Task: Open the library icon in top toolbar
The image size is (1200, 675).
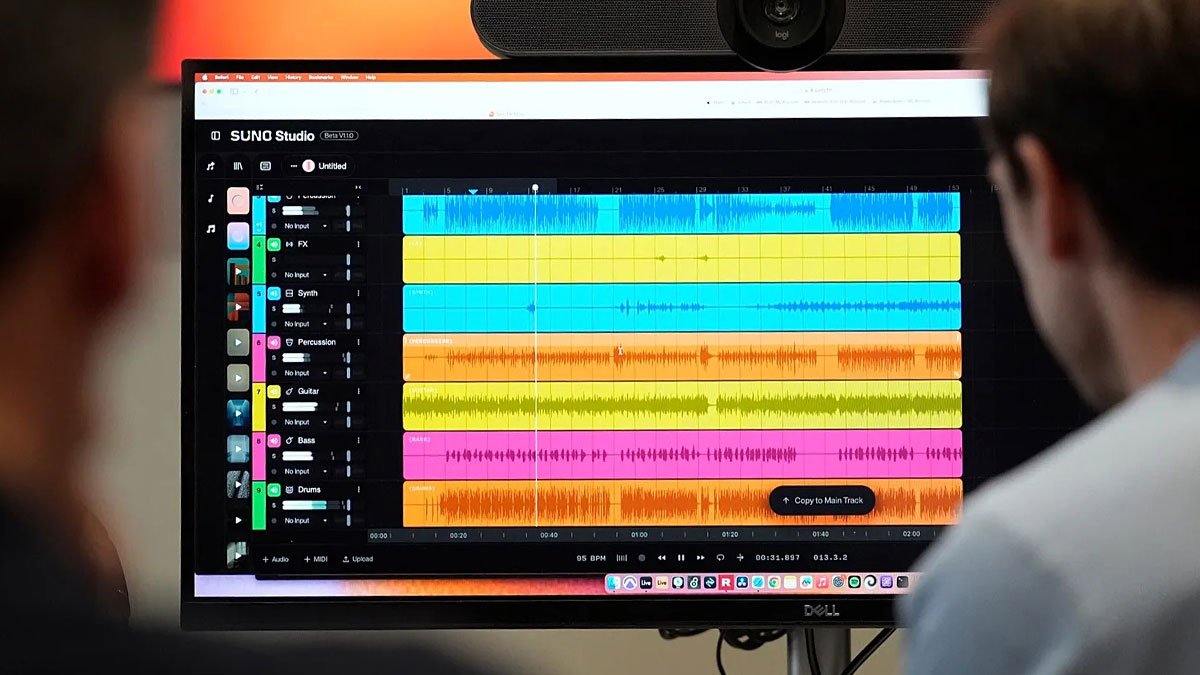Action: (x=238, y=166)
